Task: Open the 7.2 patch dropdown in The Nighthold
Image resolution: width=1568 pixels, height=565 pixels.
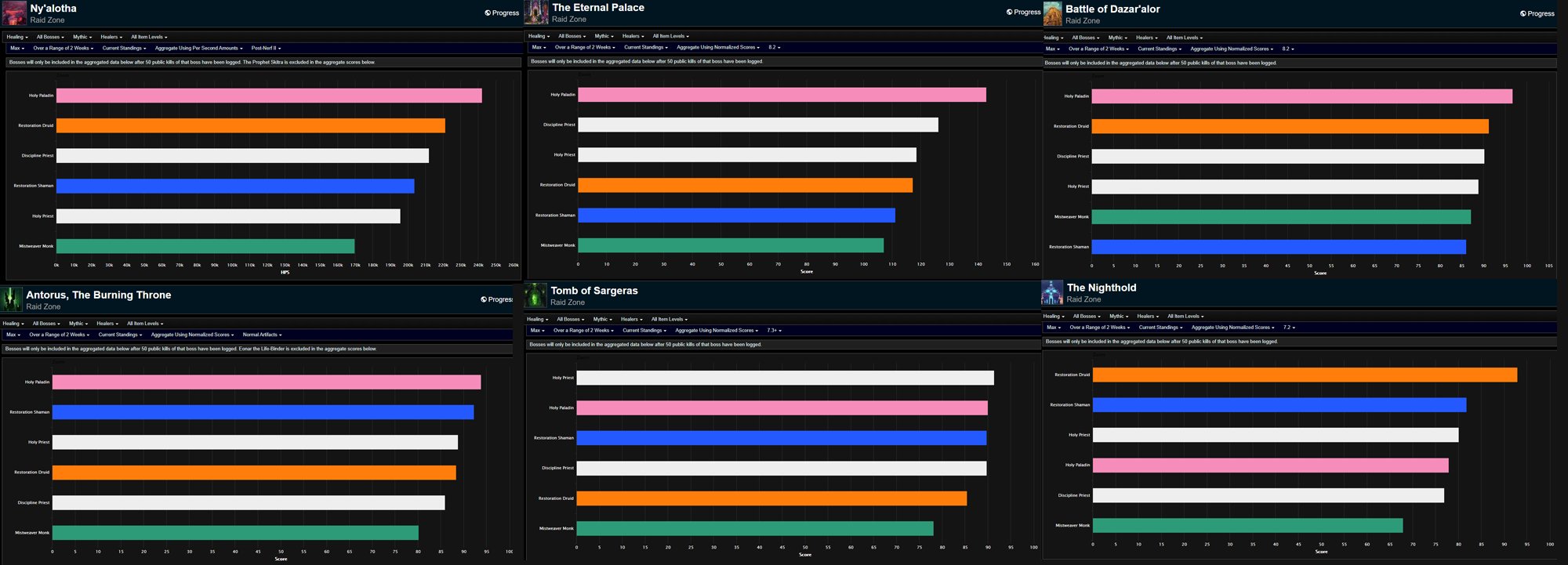Action: tap(1289, 328)
